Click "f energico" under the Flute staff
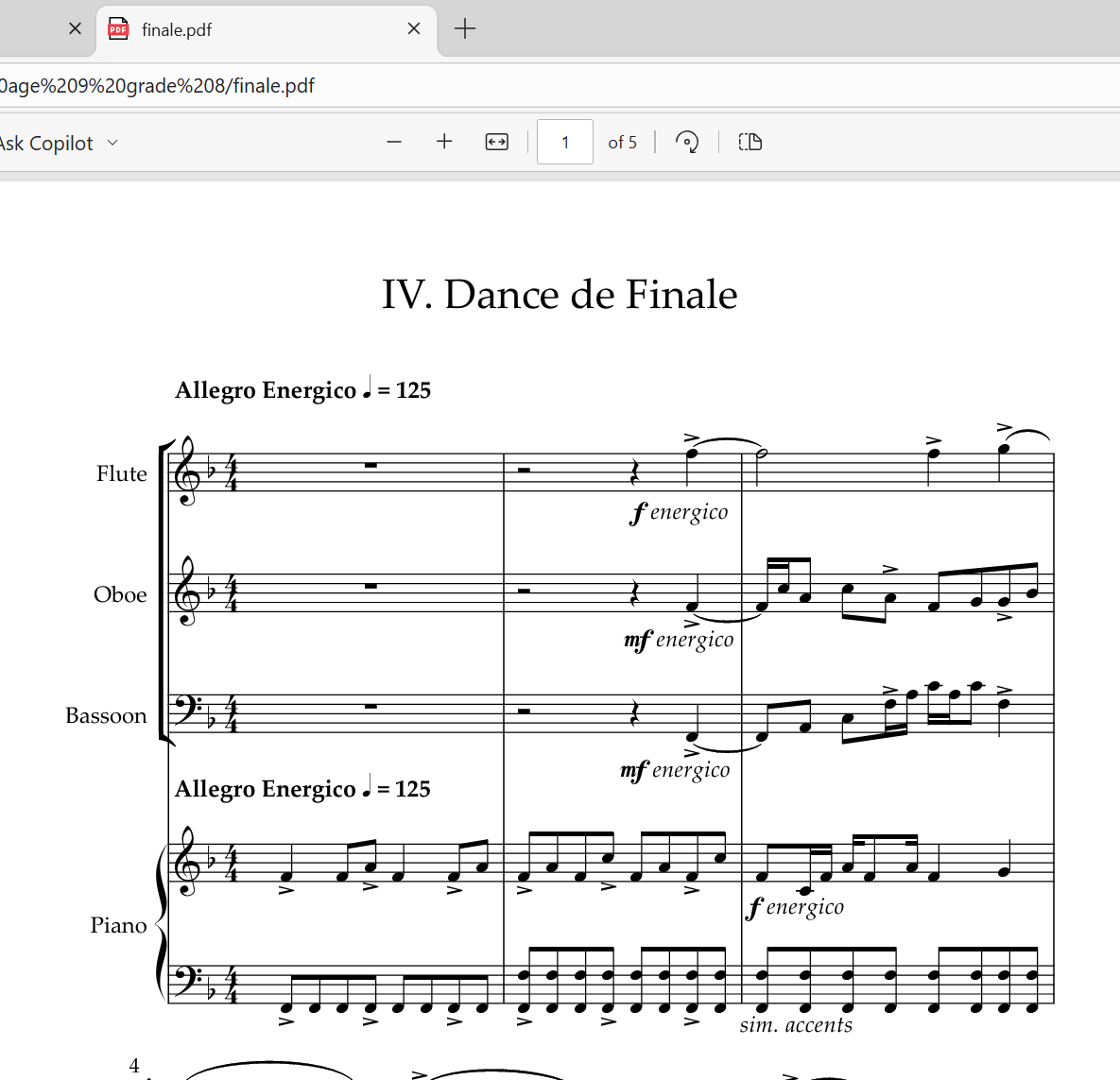The width and height of the screenshot is (1120, 1080). [679, 512]
